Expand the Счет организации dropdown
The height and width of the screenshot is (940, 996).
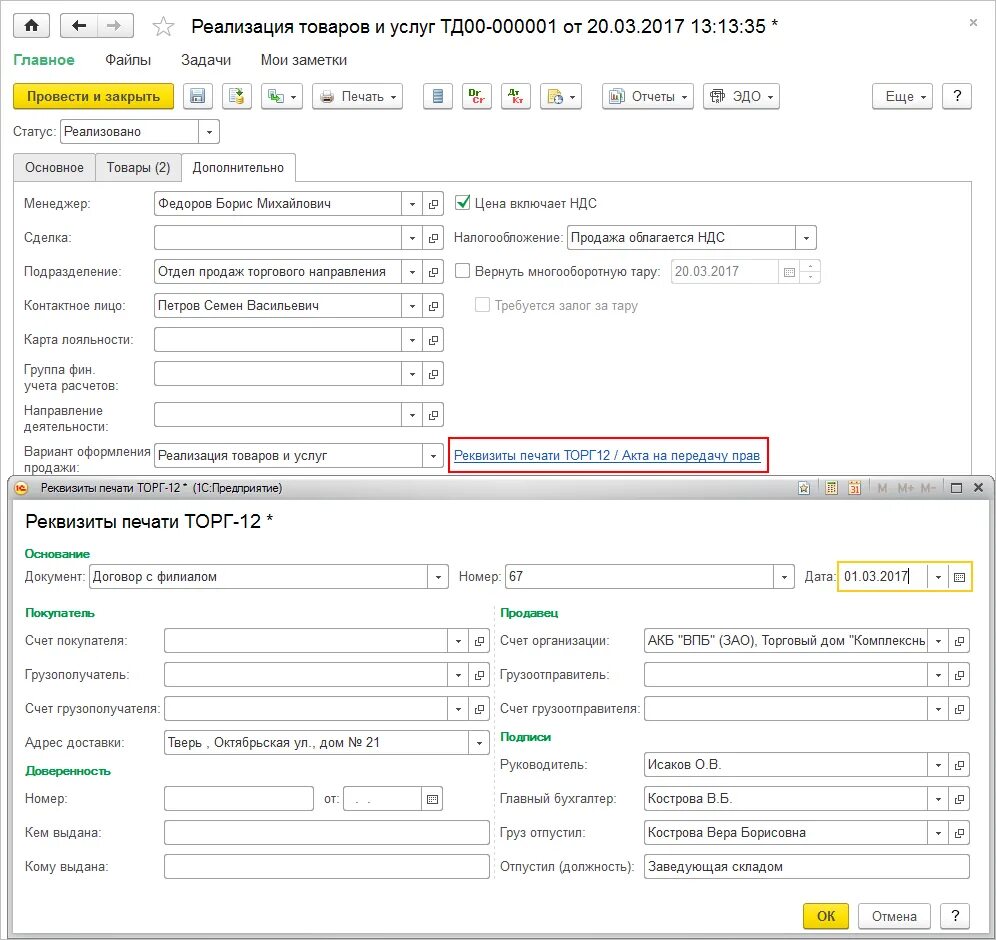938,641
